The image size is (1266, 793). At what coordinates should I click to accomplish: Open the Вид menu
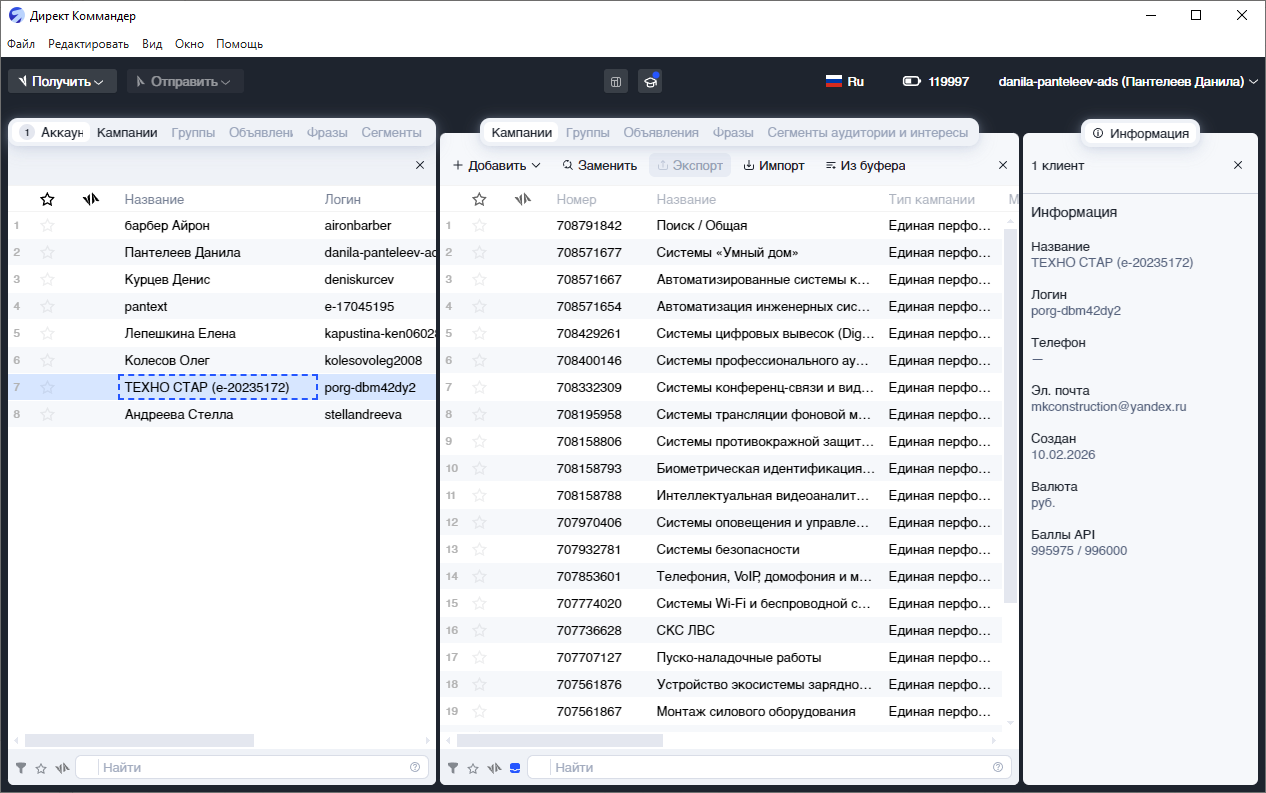[x=152, y=44]
